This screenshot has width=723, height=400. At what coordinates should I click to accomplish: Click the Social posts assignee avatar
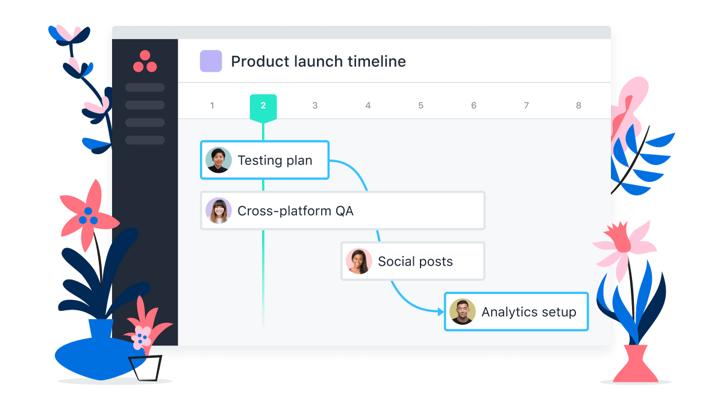point(359,261)
